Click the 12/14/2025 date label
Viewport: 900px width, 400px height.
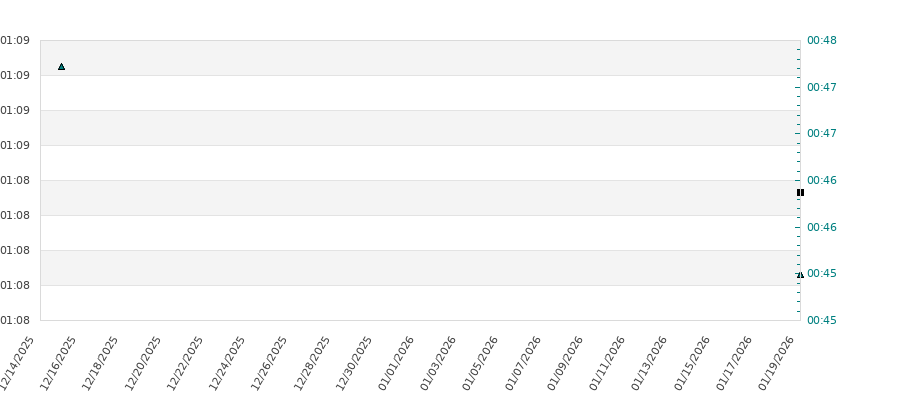pos(19,362)
